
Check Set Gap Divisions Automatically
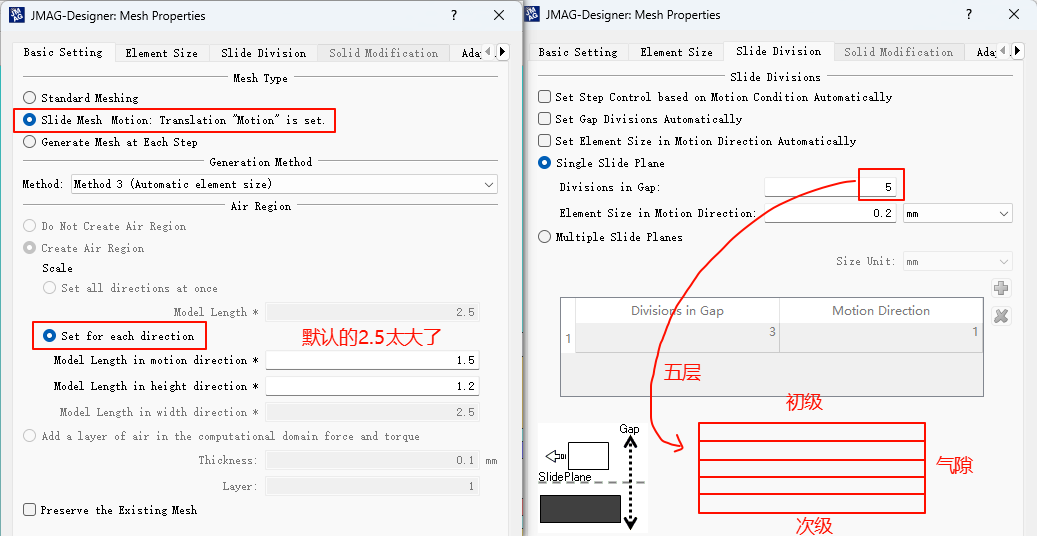point(545,119)
